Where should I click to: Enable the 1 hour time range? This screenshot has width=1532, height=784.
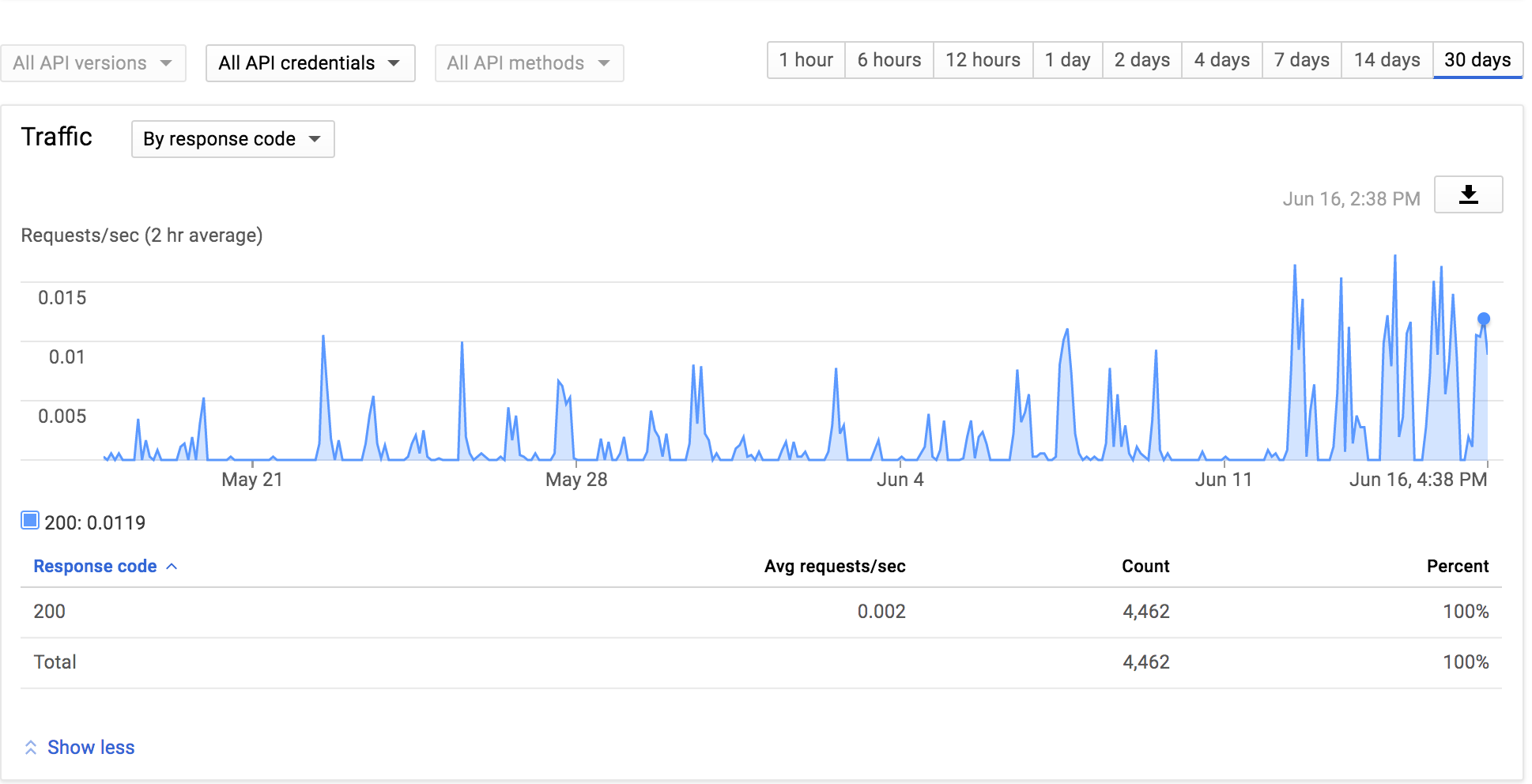[806, 59]
